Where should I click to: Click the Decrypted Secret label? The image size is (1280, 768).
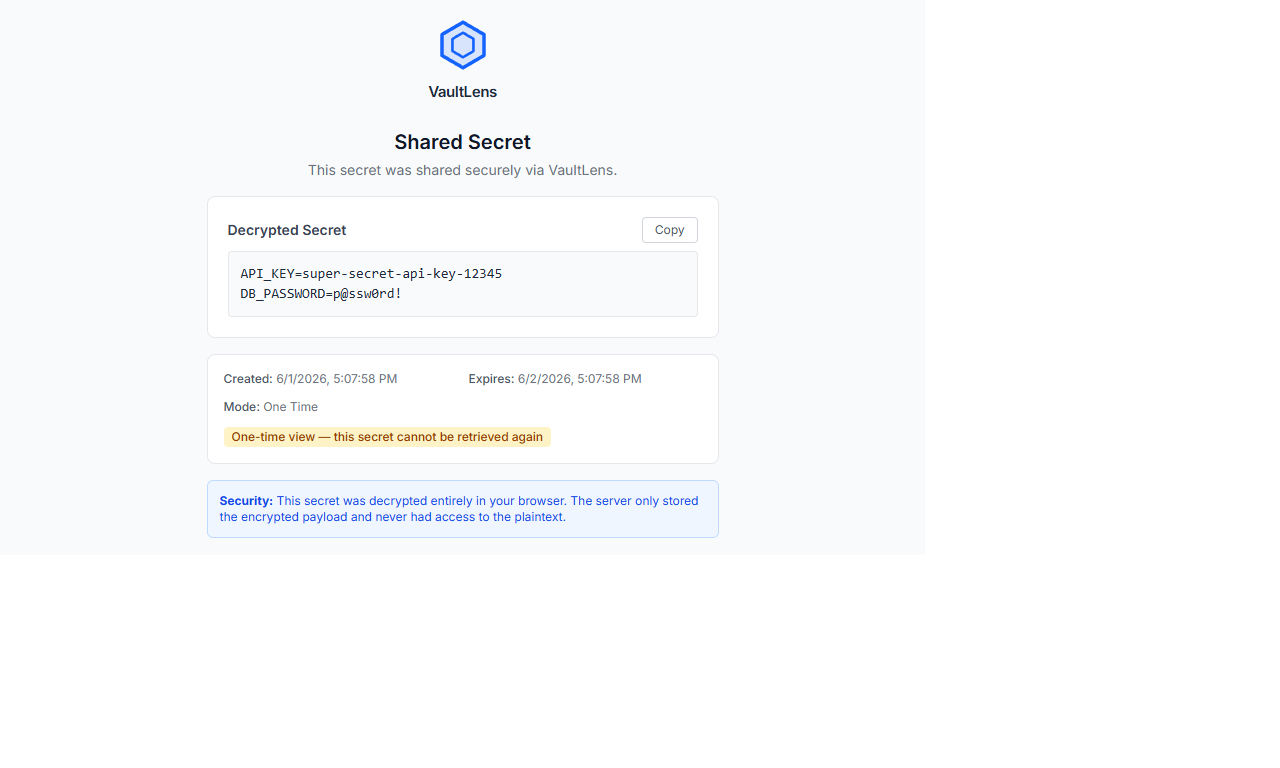click(287, 230)
